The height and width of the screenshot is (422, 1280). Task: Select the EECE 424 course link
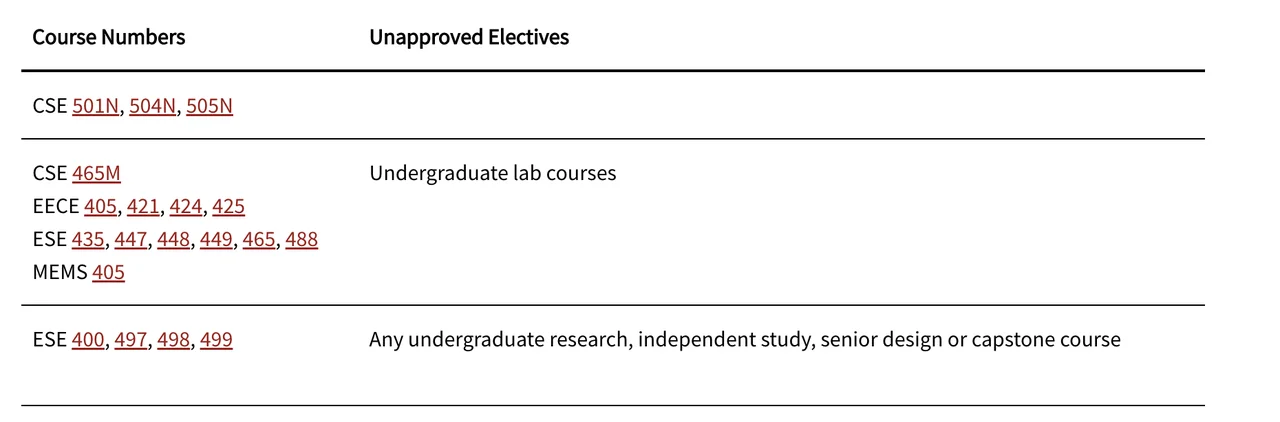[x=186, y=206]
